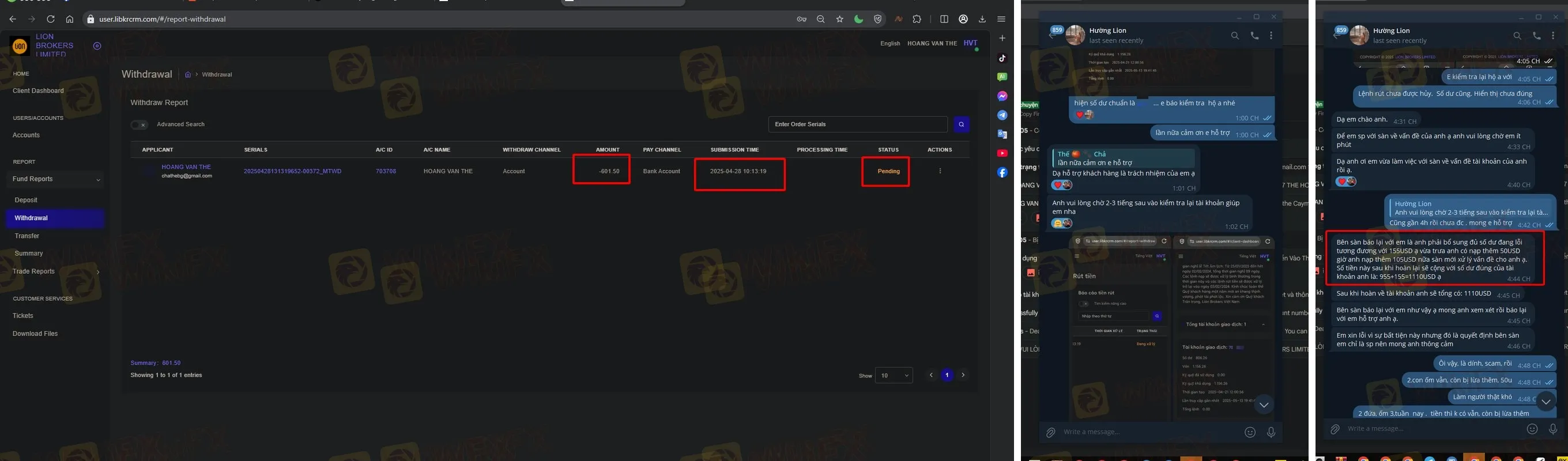
Task: Go to previous page of the table
Action: pyautogui.click(x=930, y=375)
